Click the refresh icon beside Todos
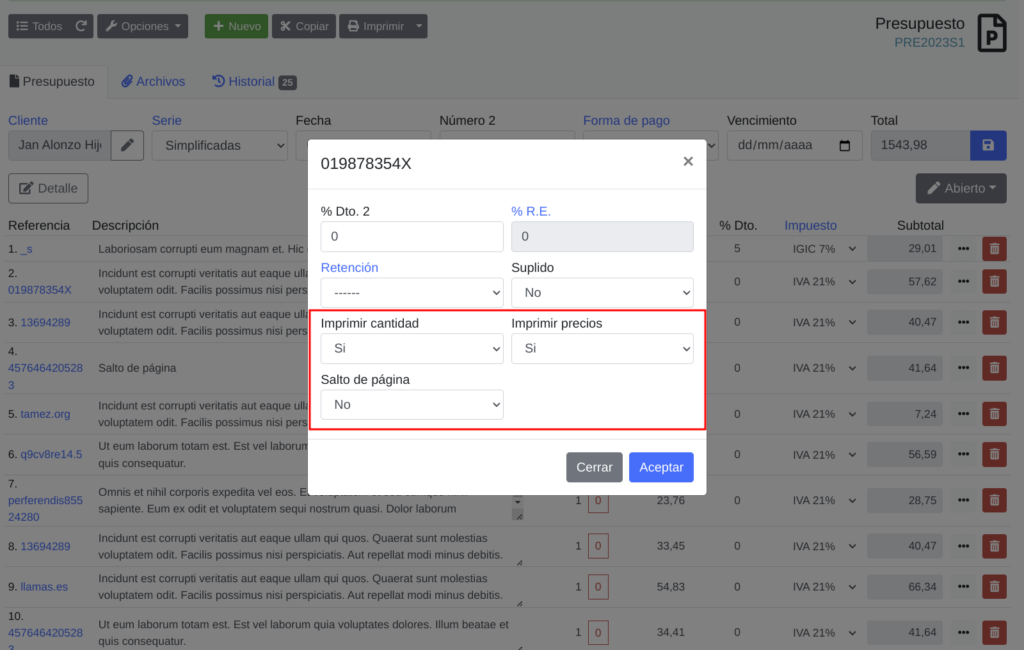The width and height of the screenshot is (1024, 650). point(81,26)
